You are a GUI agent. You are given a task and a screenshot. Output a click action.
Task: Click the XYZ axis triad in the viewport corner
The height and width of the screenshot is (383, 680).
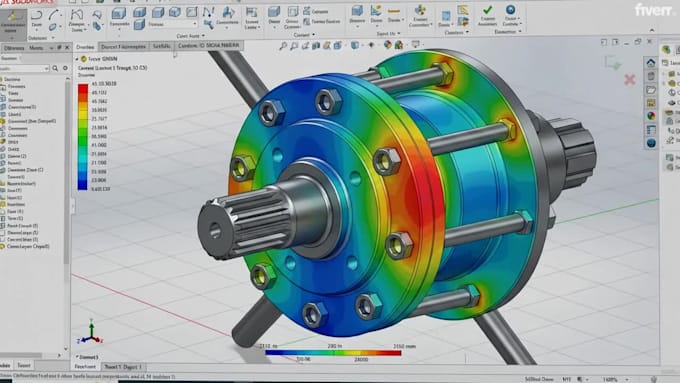point(90,332)
